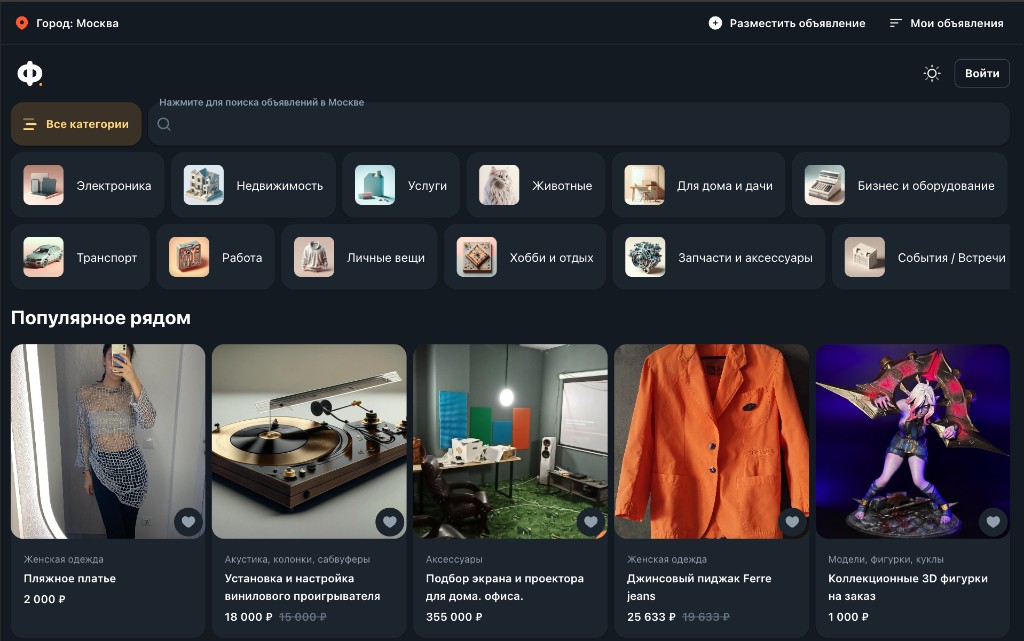Open the Личные вещи category
1024x641 pixels.
[359, 257]
